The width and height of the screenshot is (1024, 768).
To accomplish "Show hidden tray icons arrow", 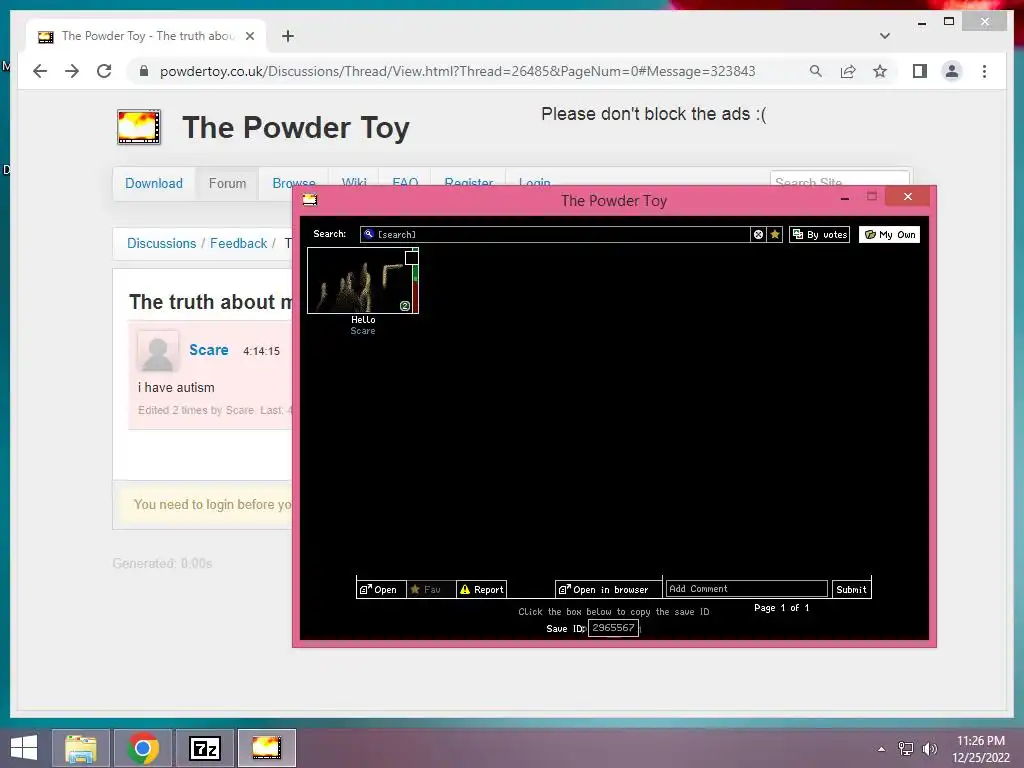I will [x=882, y=749].
